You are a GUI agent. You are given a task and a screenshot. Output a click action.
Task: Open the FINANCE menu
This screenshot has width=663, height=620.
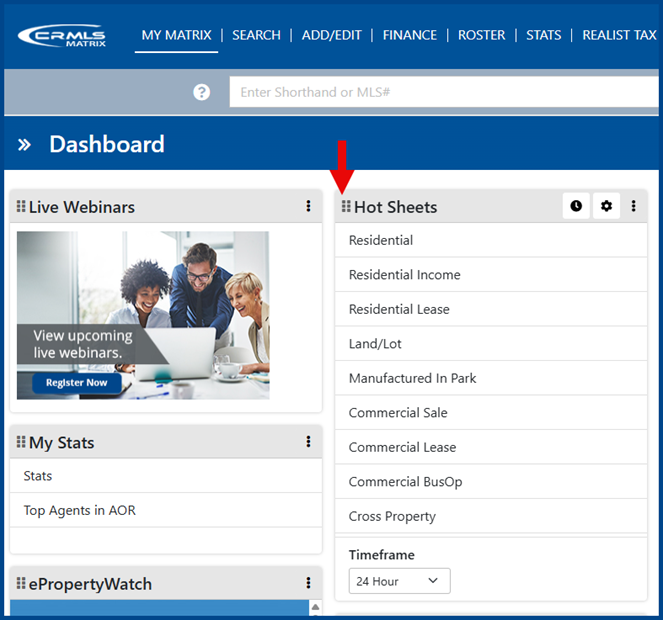coord(410,35)
